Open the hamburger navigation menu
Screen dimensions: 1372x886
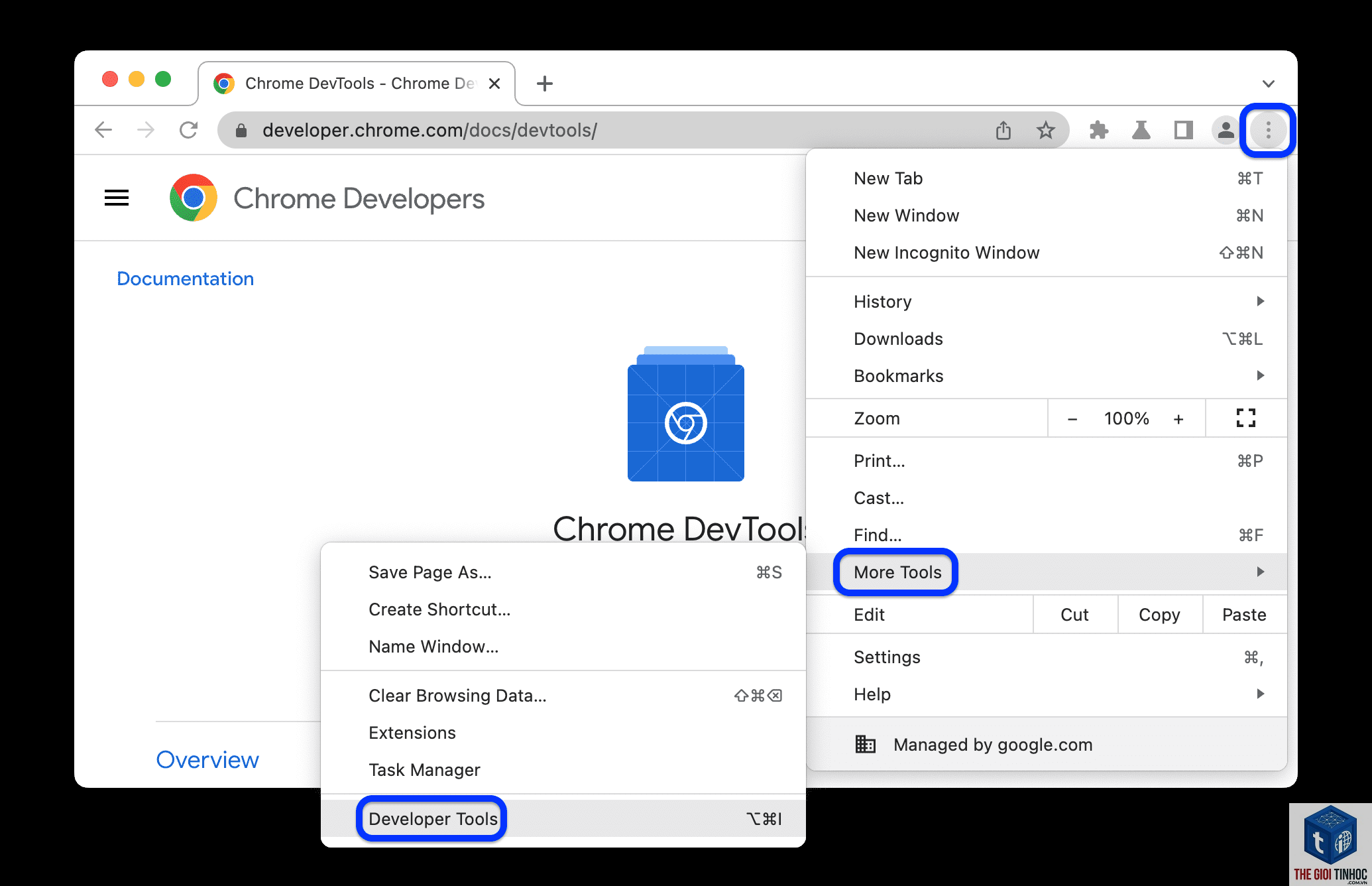tap(117, 198)
